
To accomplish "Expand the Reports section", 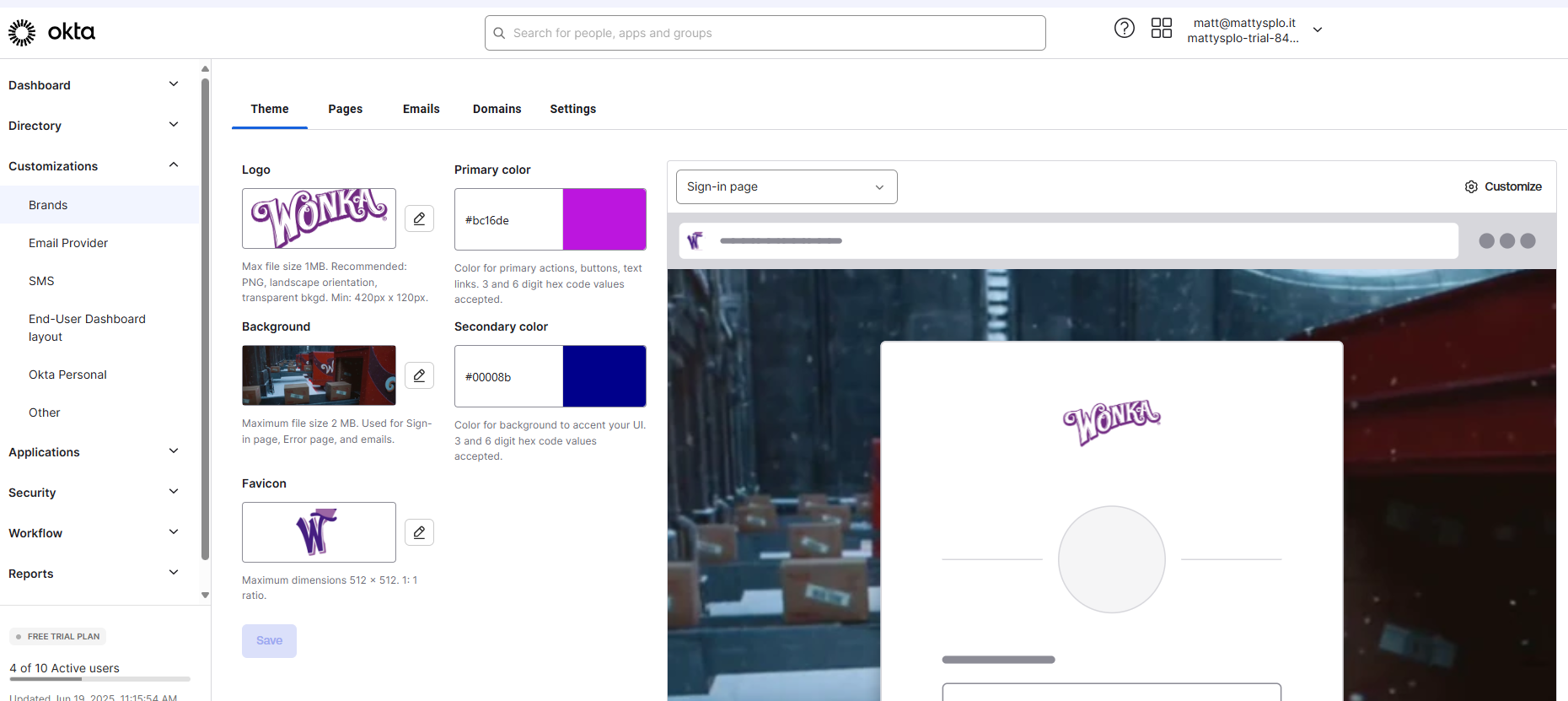I will (174, 573).
